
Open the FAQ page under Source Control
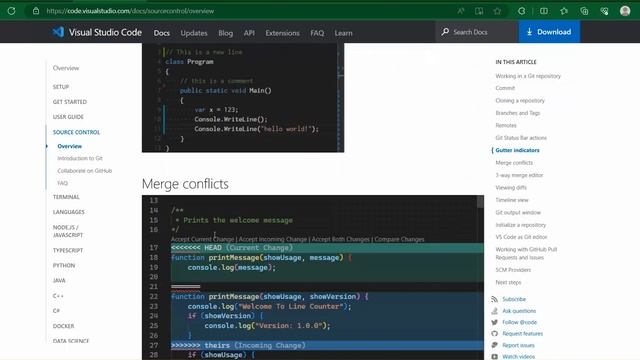(62, 183)
